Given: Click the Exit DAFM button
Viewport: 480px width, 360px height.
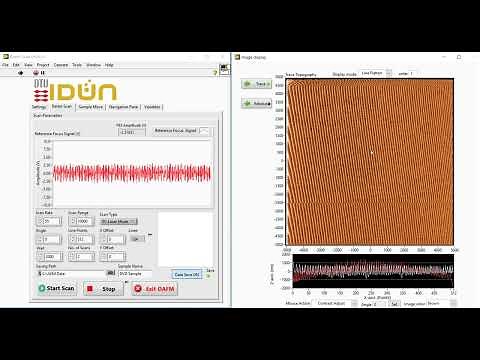Looking at the screenshot, I should [155, 289].
